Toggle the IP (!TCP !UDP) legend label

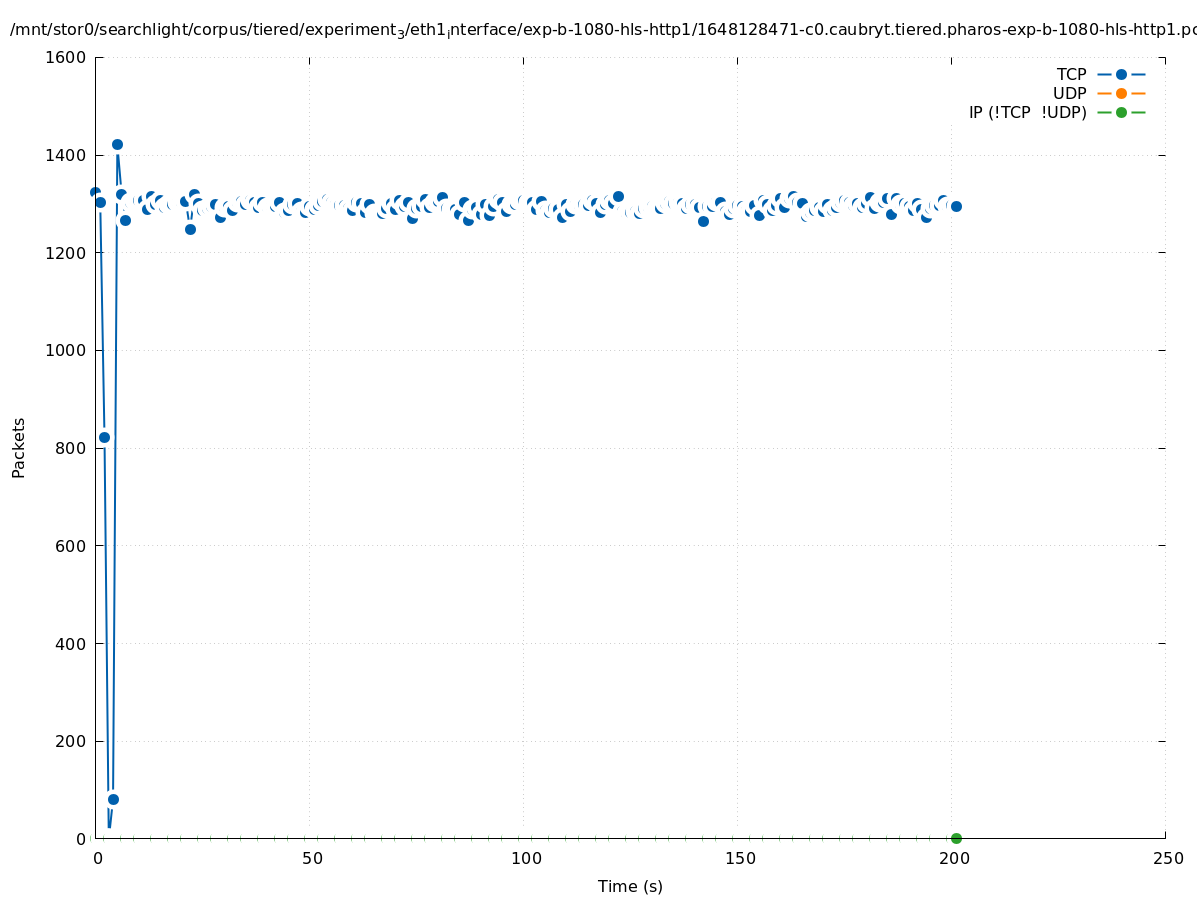(1027, 112)
